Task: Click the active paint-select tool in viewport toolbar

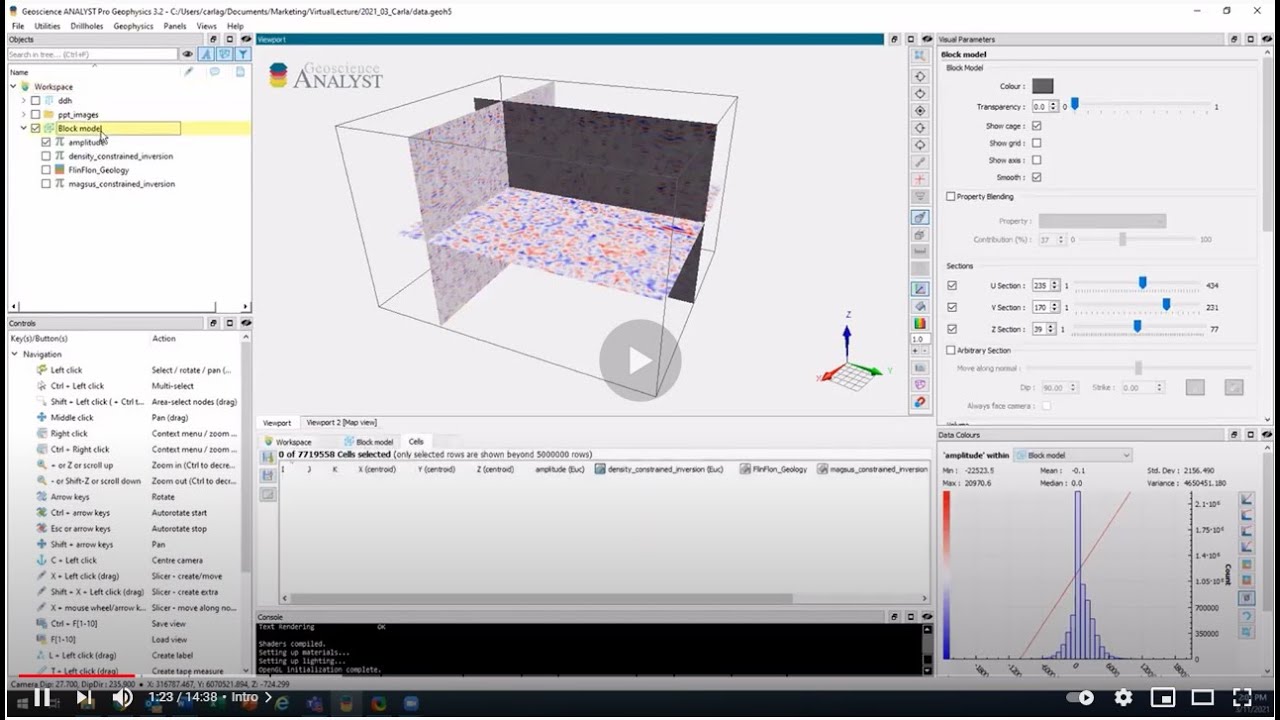Action: (920, 217)
